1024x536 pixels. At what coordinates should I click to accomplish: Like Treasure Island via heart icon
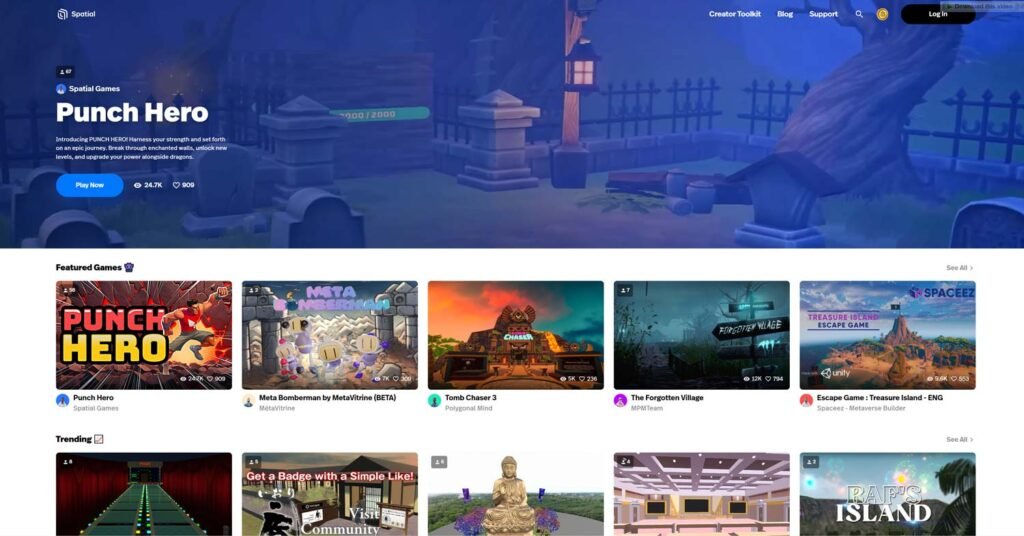point(954,379)
